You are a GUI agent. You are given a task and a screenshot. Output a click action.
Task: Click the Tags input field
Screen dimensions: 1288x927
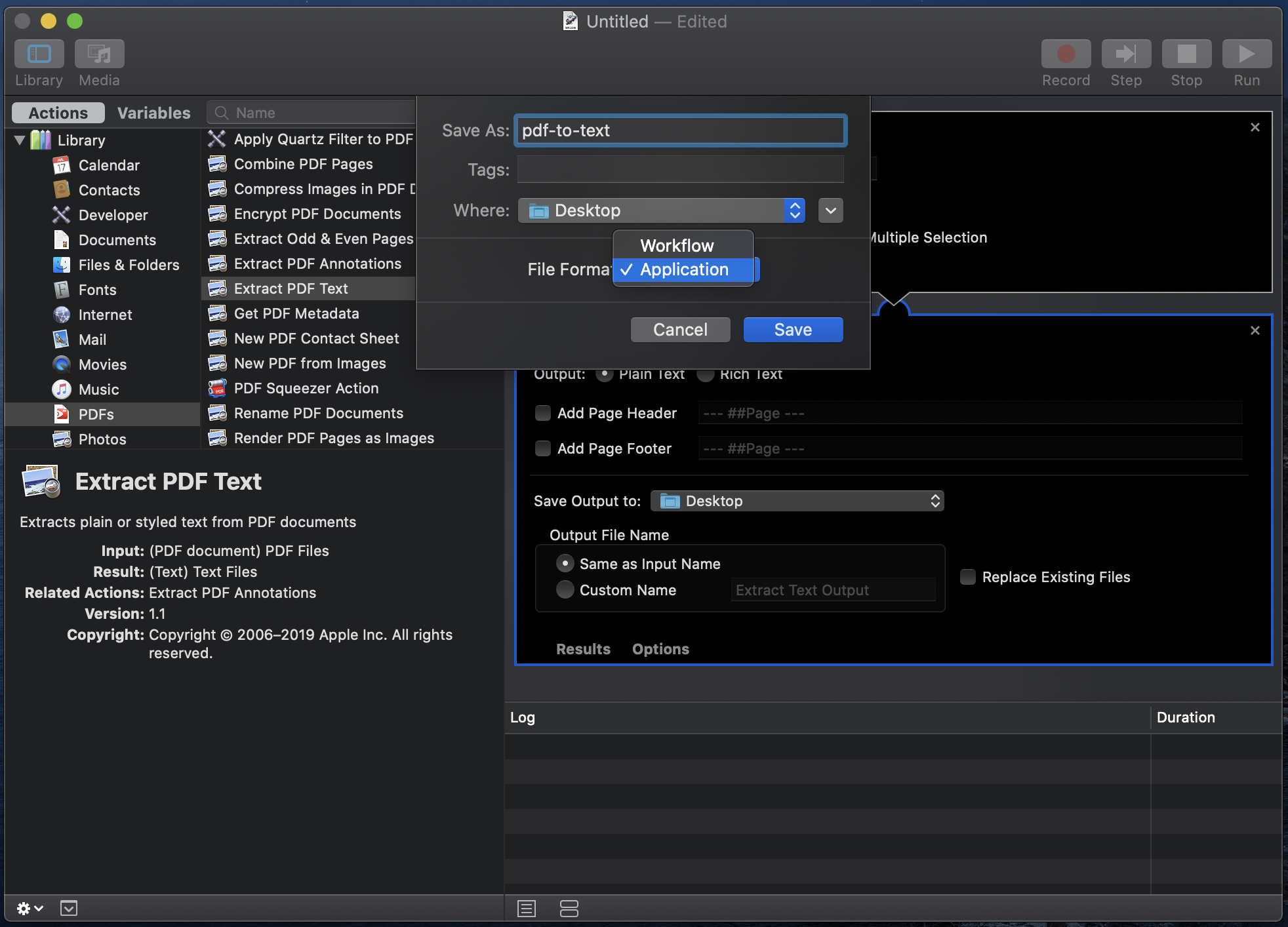pos(680,170)
